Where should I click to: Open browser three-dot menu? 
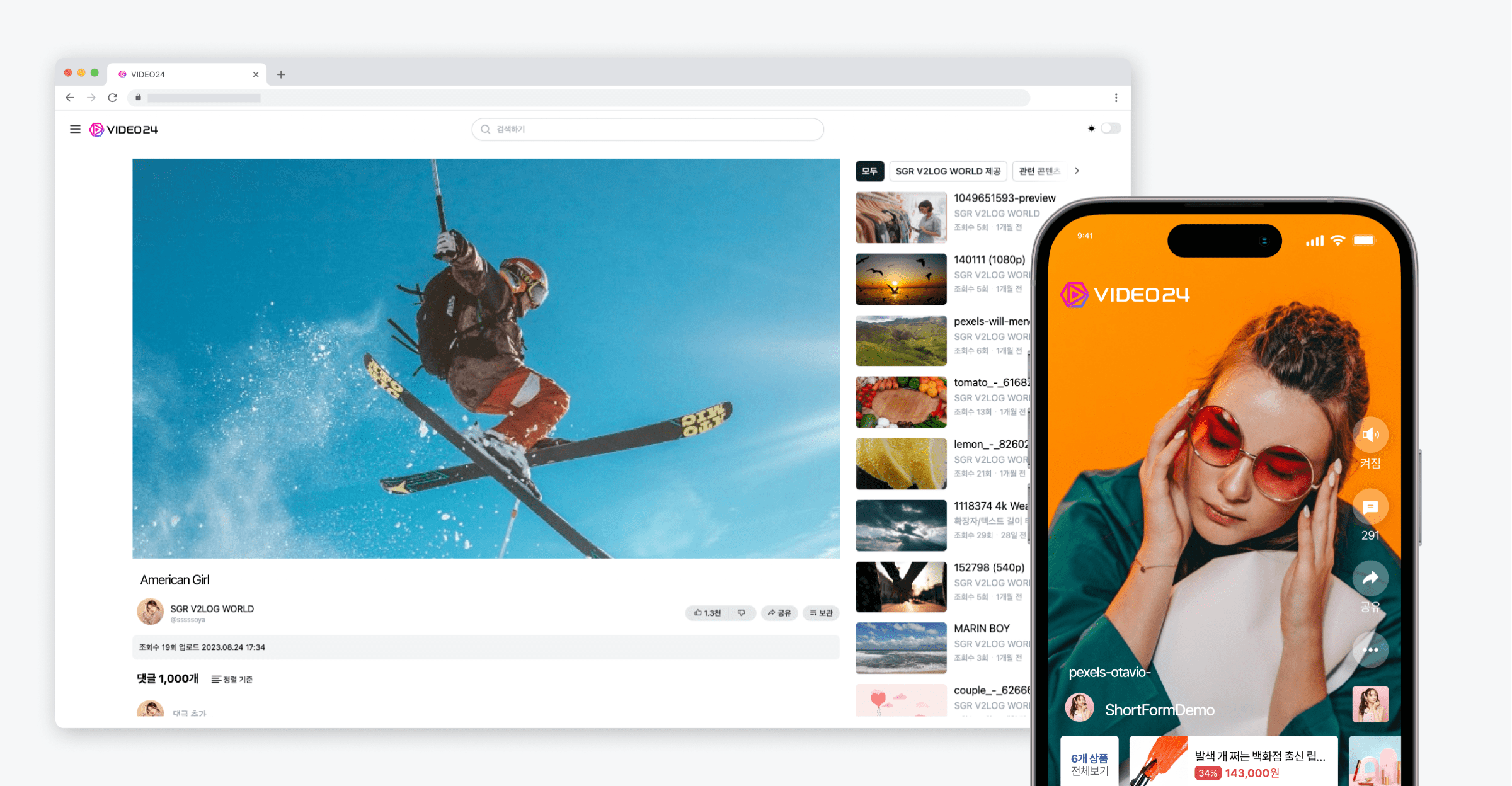1116,98
